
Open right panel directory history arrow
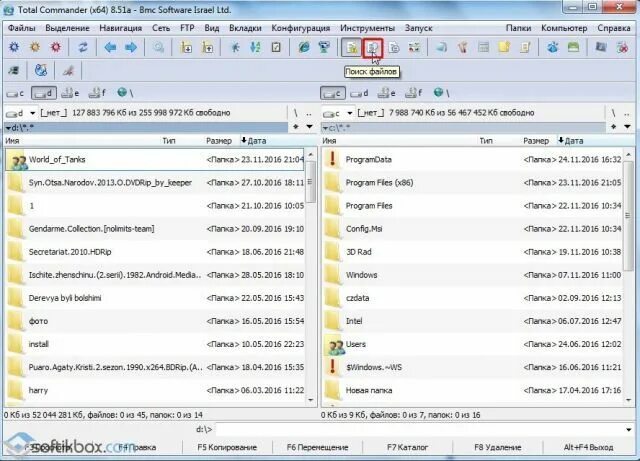(x=627, y=127)
